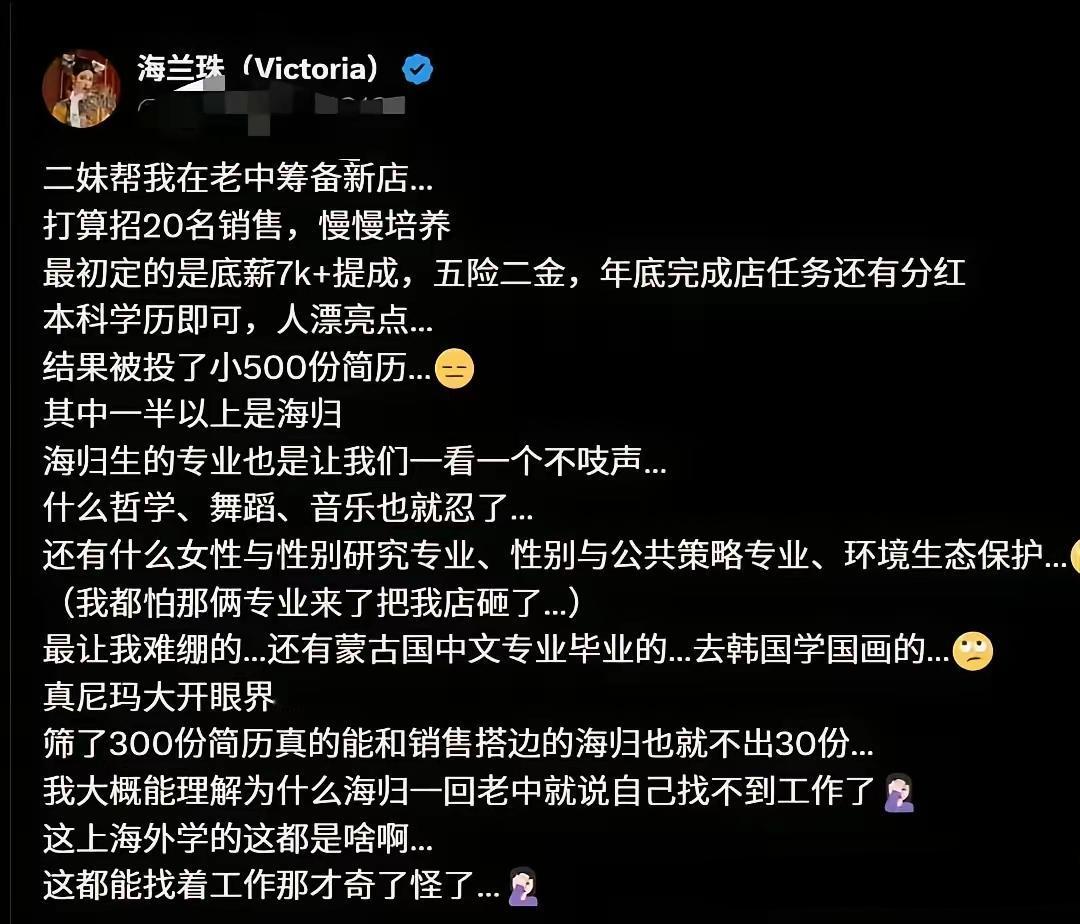Click the line 打算招20名销售

[x=247, y=225]
